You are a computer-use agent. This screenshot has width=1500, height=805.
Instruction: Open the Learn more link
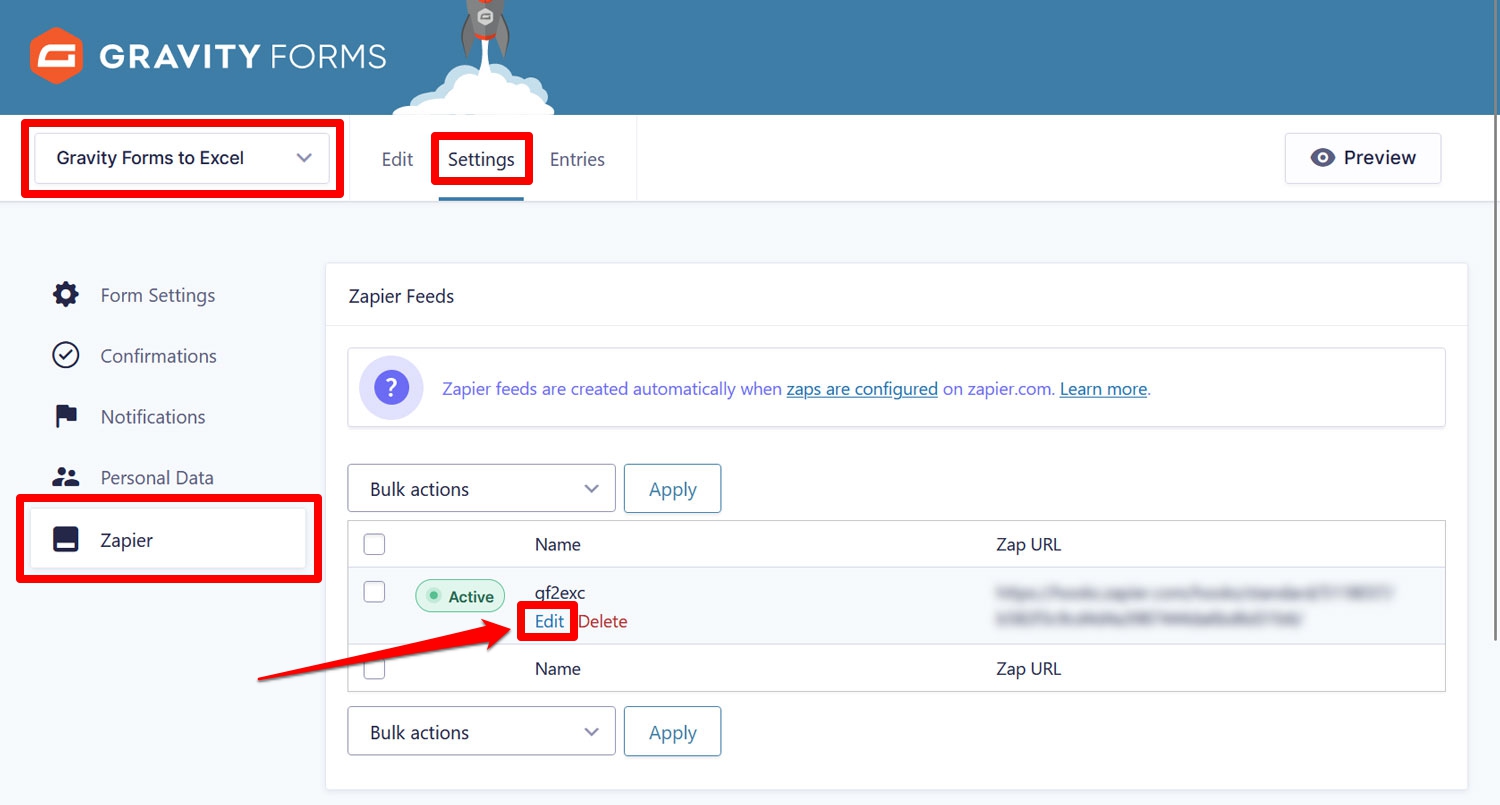1103,389
